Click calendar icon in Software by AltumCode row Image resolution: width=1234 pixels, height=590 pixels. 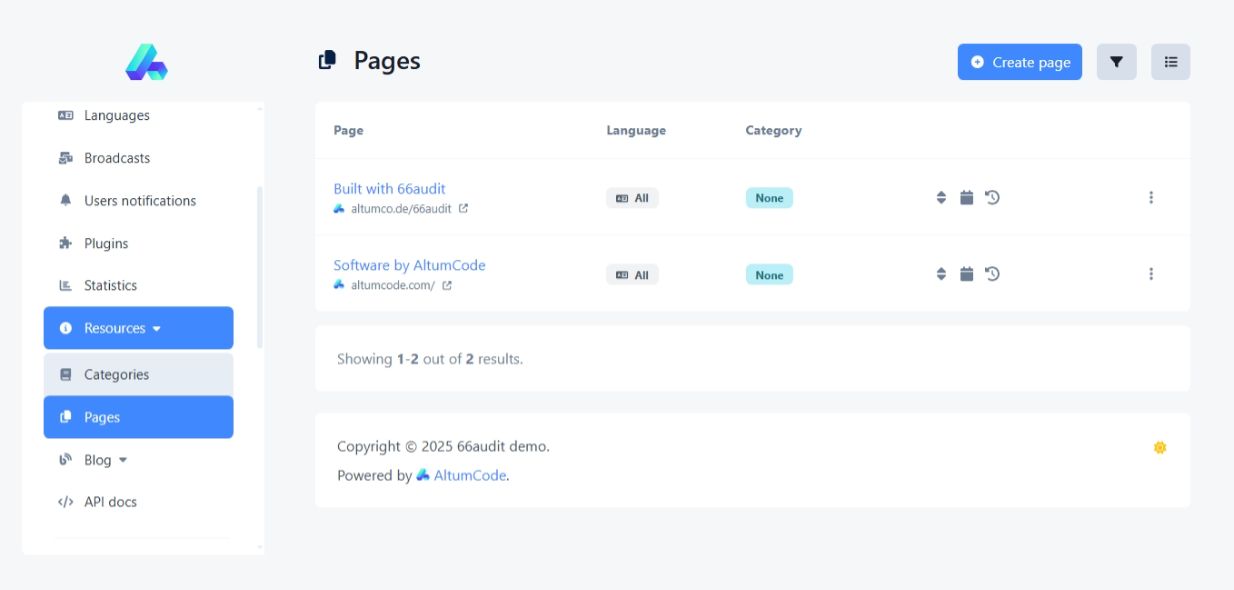966,274
